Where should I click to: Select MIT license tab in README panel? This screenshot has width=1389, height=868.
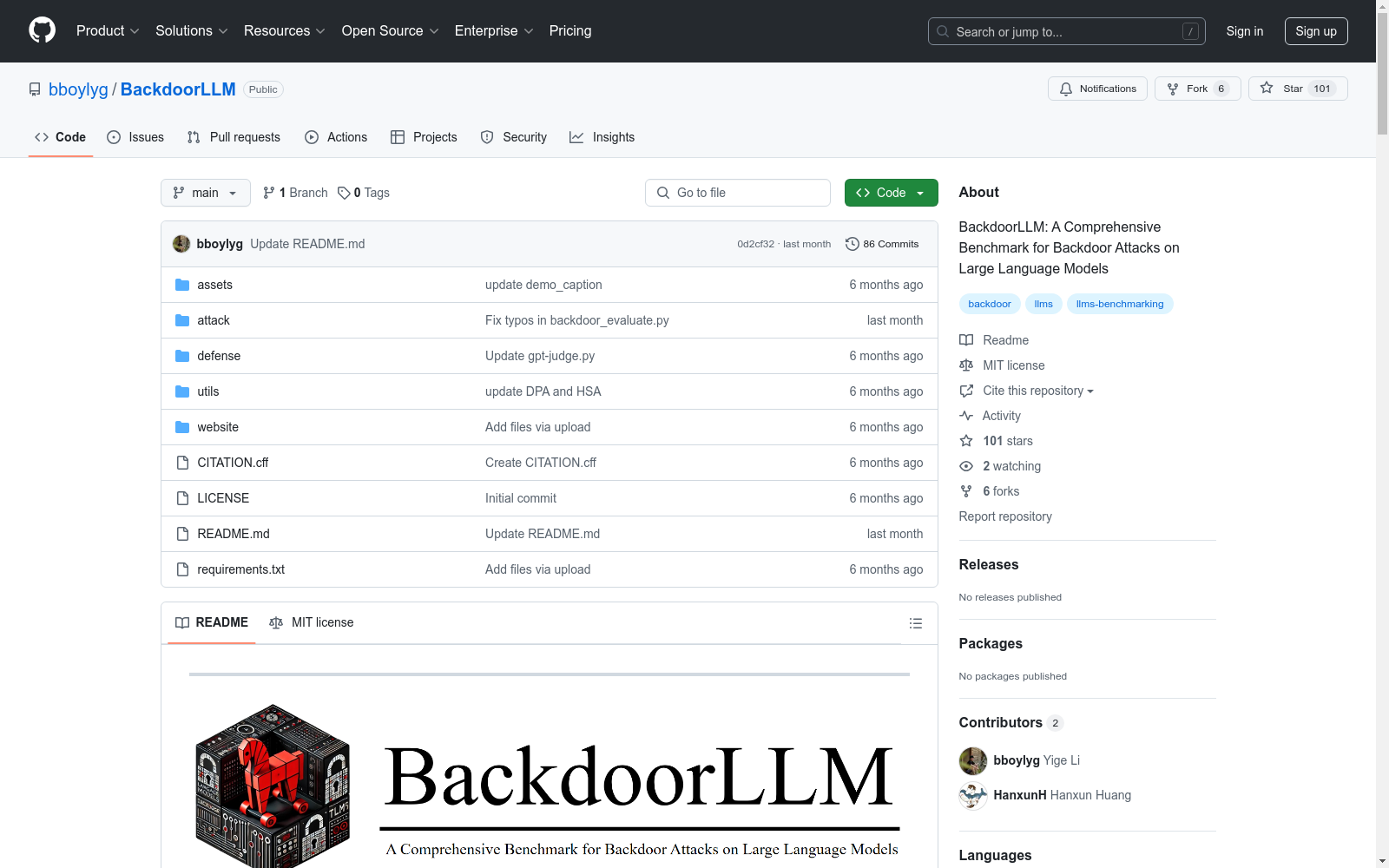pos(312,622)
